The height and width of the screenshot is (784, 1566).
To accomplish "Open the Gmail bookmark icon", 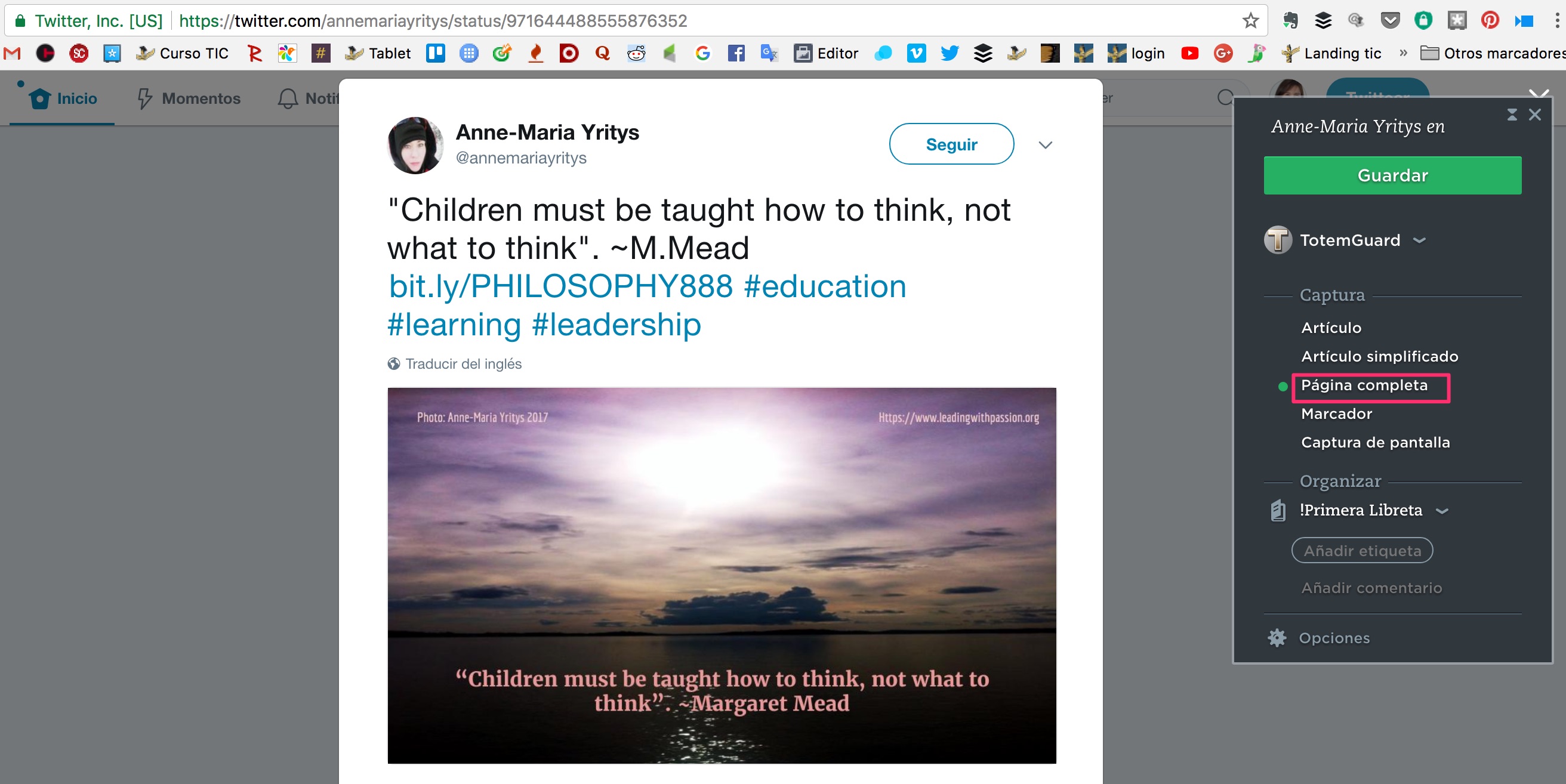I will [x=12, y=54].
